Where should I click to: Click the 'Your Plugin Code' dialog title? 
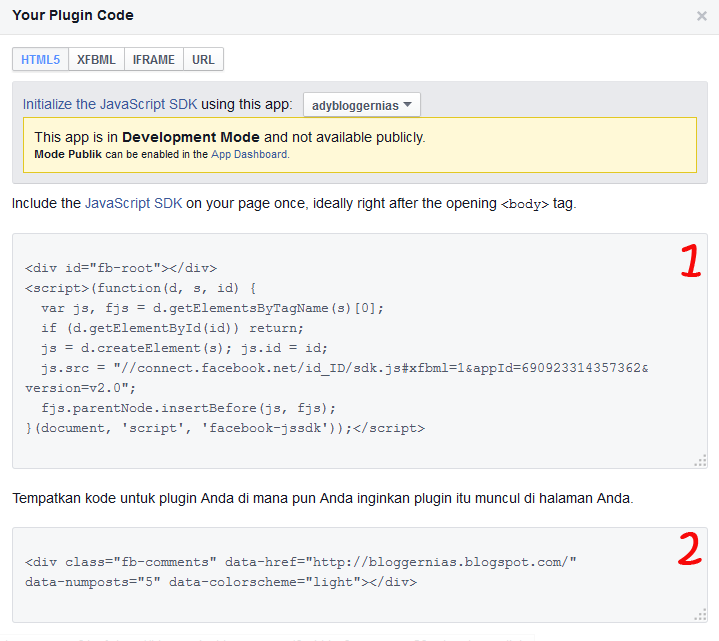73,15
